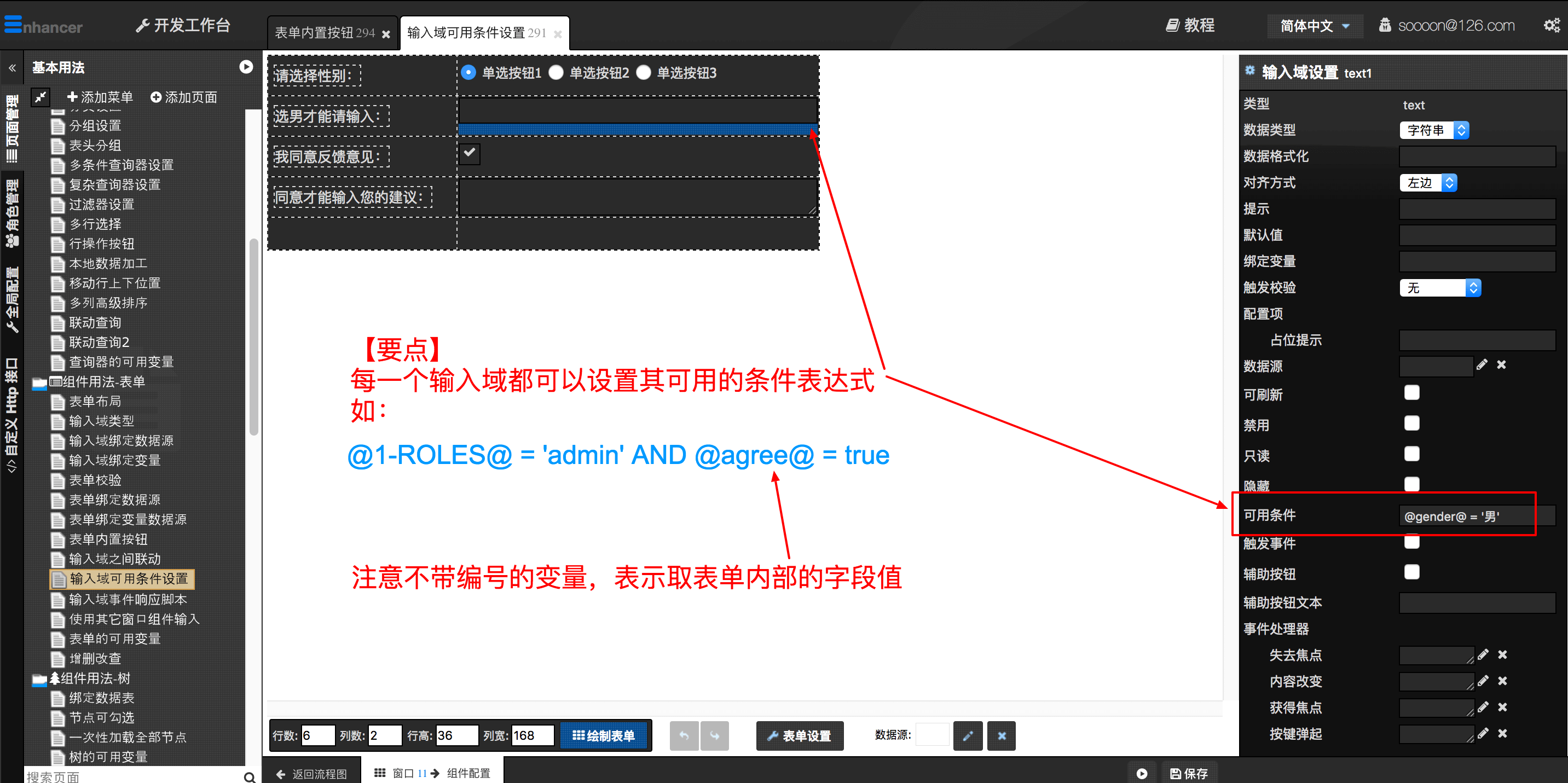Open the 输入域事件响应脚本 page

coord(128,599)
